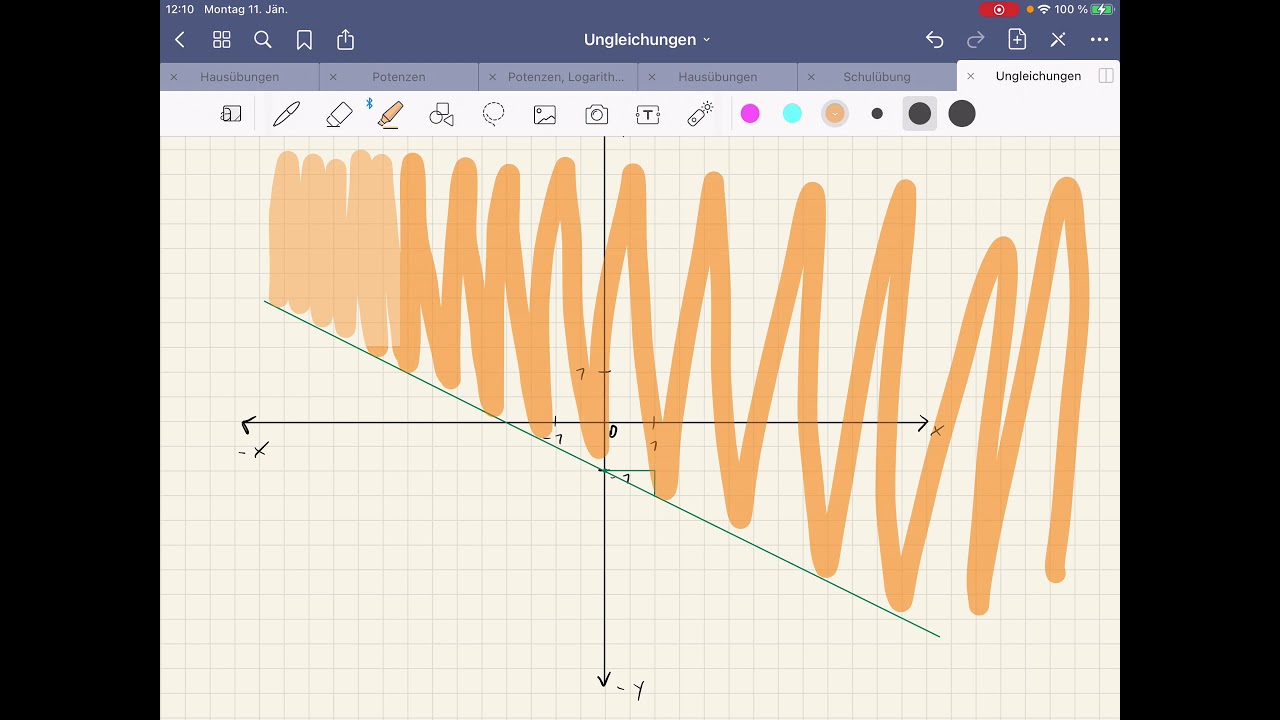1280x720 pixels.
Task: Switch to second Hausübungen tab
Action: point(718,77)
